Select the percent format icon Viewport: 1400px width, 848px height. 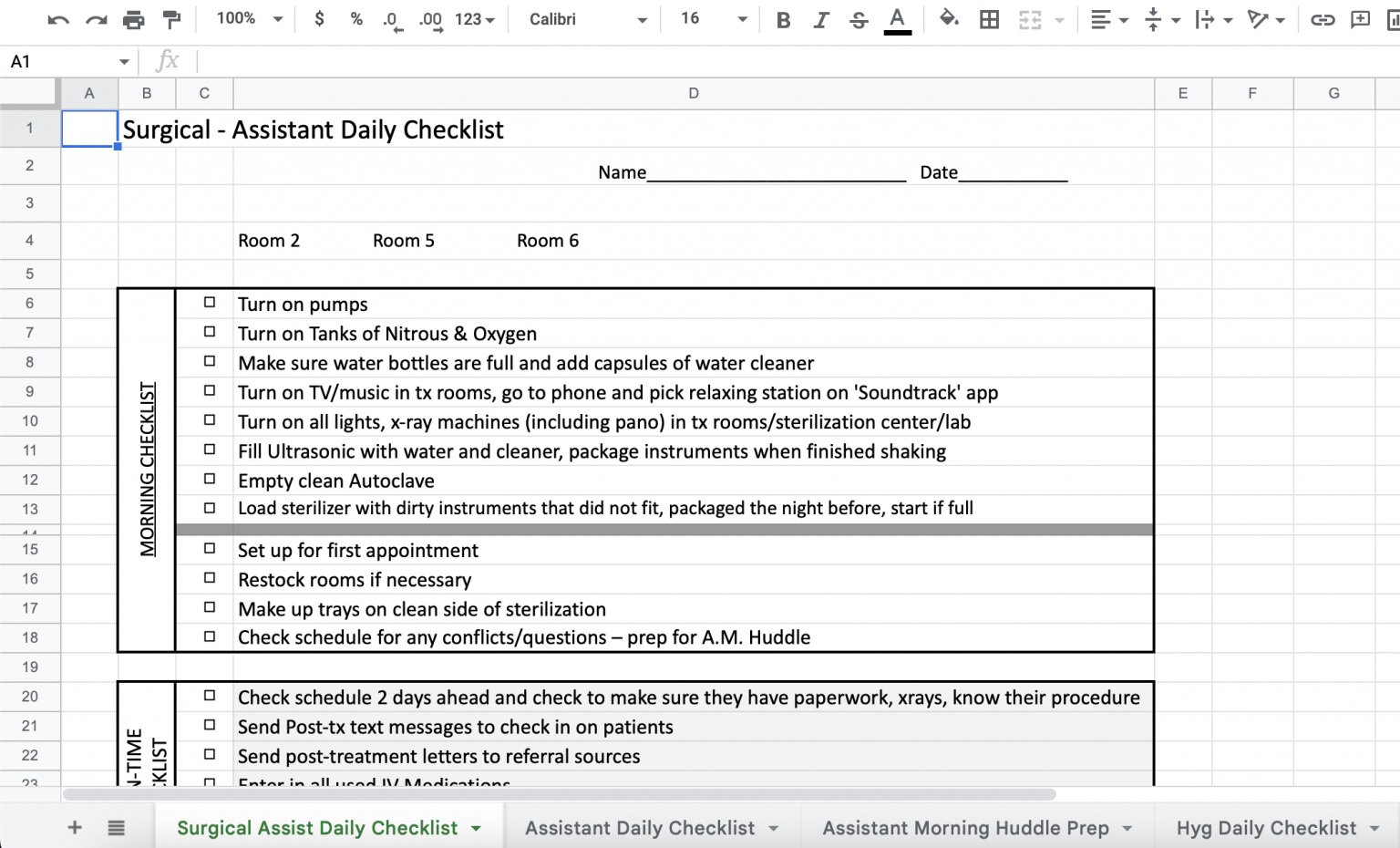coord(355,18)
